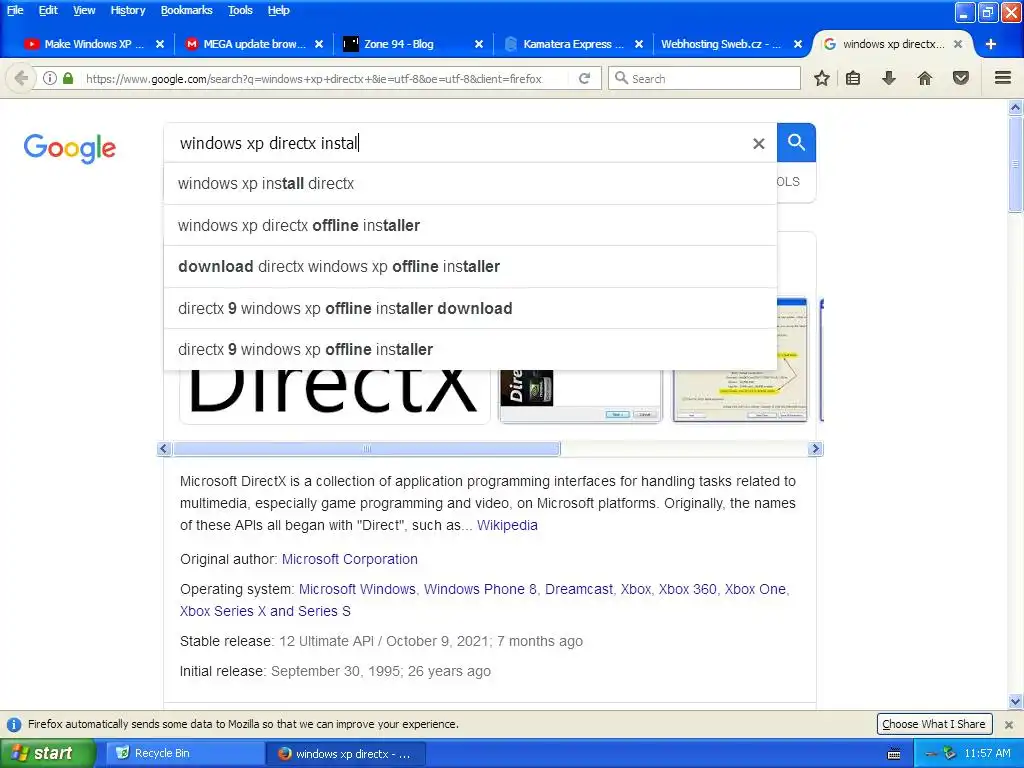Close the Webhosting Sweb.cz tab
This screenshot has height=768, width=1024.
coord(798,44)
